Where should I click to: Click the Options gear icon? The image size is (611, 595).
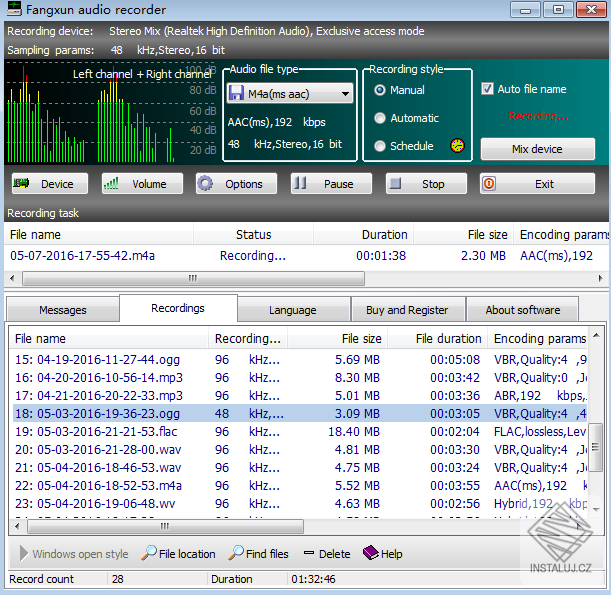tap(205, 183)
